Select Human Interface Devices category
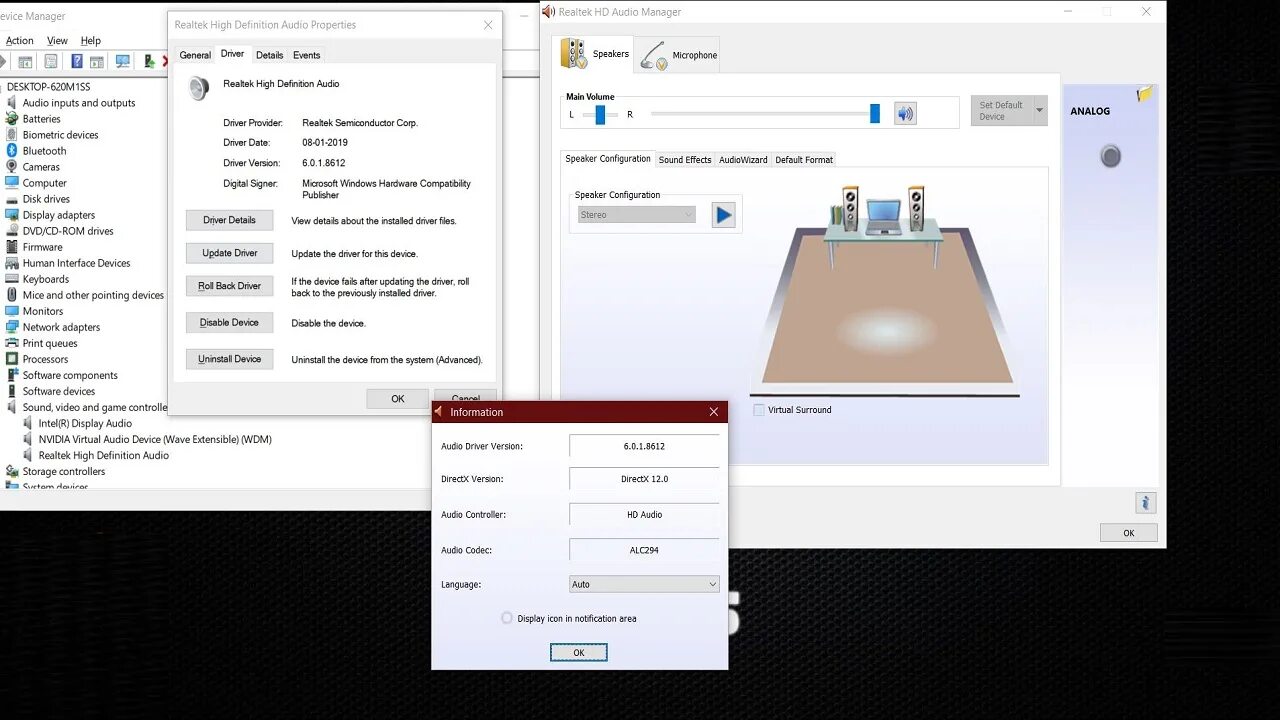 tap(76, 263)
